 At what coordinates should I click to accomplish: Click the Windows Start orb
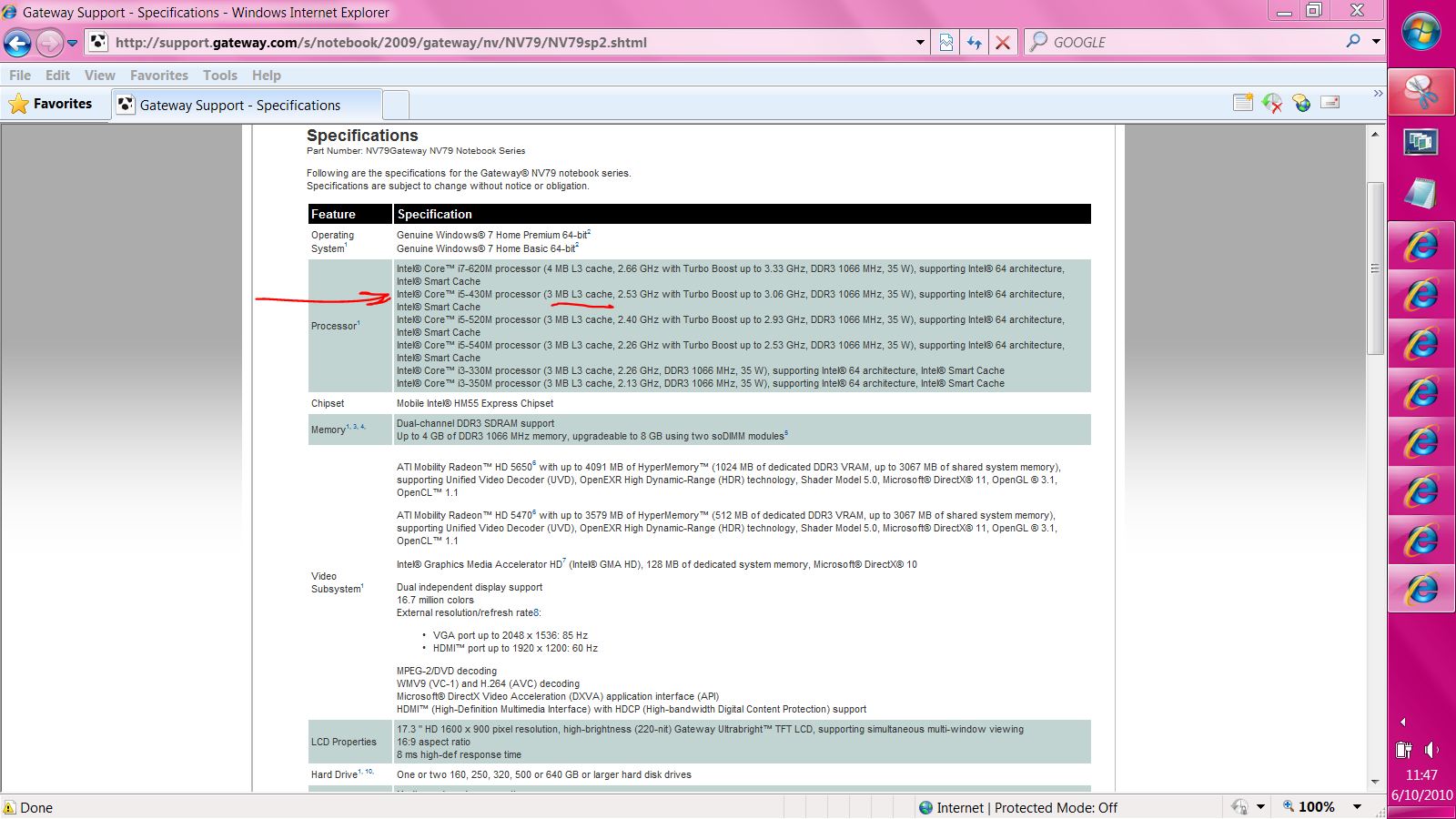click(1421, 33)
